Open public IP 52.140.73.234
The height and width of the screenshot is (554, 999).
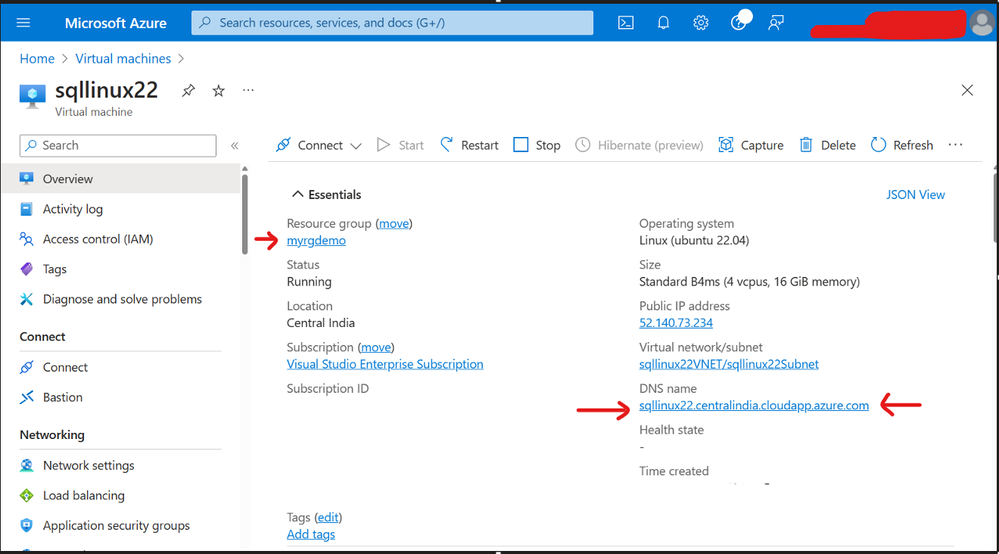pos(676,323)
